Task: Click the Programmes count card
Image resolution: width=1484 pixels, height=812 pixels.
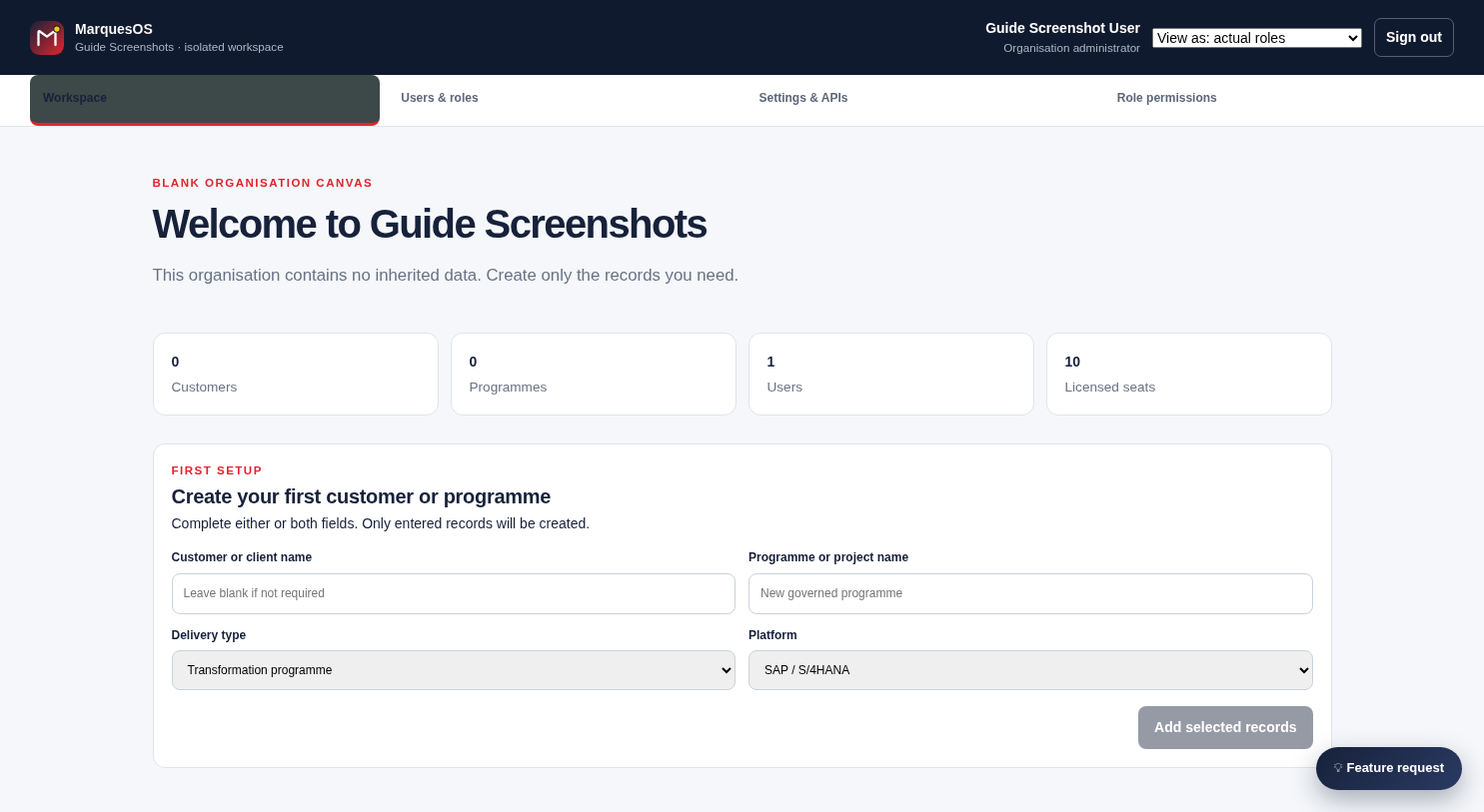Action: tap(594, 374)
